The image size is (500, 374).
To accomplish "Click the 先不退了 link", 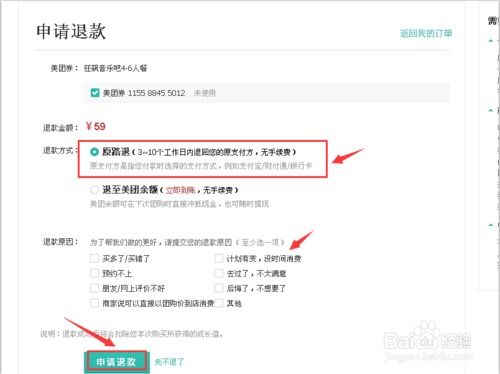I will (169, 362).
